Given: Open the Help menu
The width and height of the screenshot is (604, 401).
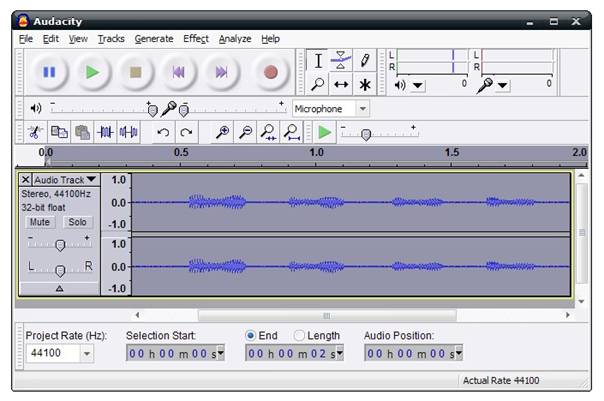Looking at the screenshot, I should 270,39.
